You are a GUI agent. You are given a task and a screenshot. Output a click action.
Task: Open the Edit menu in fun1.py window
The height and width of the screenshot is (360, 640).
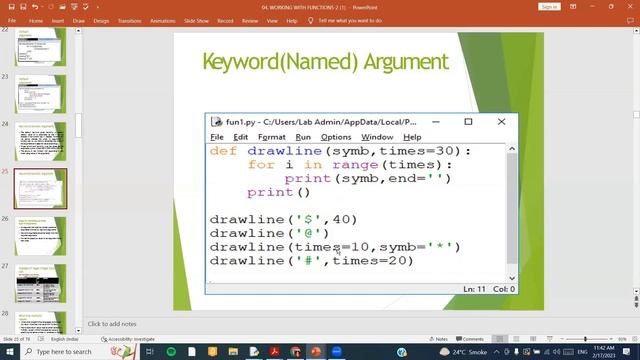(240, 137)
